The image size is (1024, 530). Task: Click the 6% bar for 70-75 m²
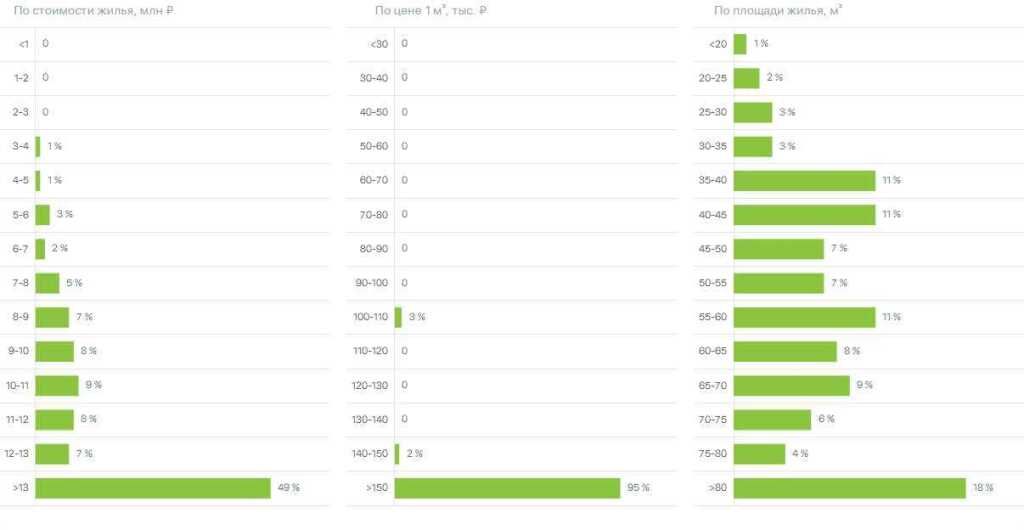point(772,419)
